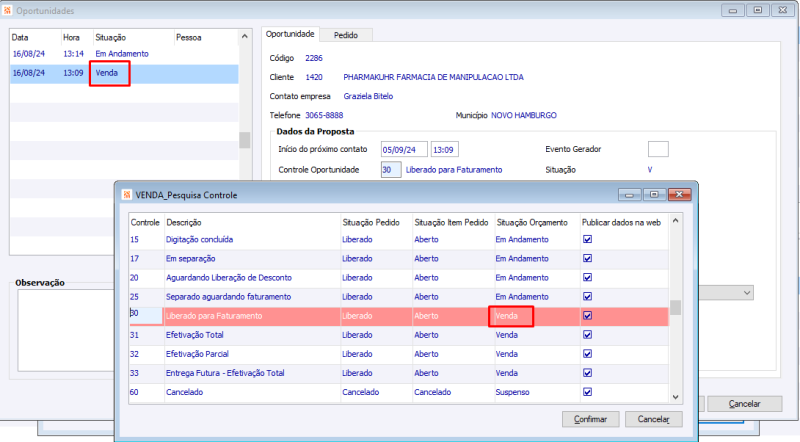This screenshot has height=442, width=800.
Task: Click Cancelar in the Oportunidades window
Action: [x=744, y=404]
